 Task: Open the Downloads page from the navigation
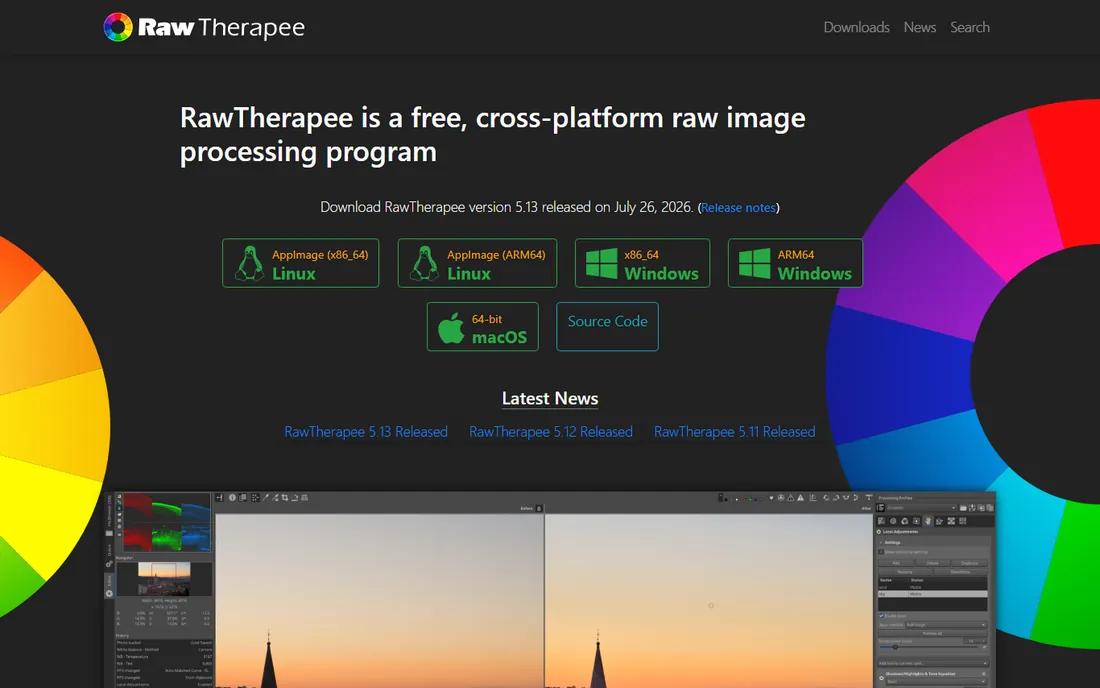click(856, 27)
